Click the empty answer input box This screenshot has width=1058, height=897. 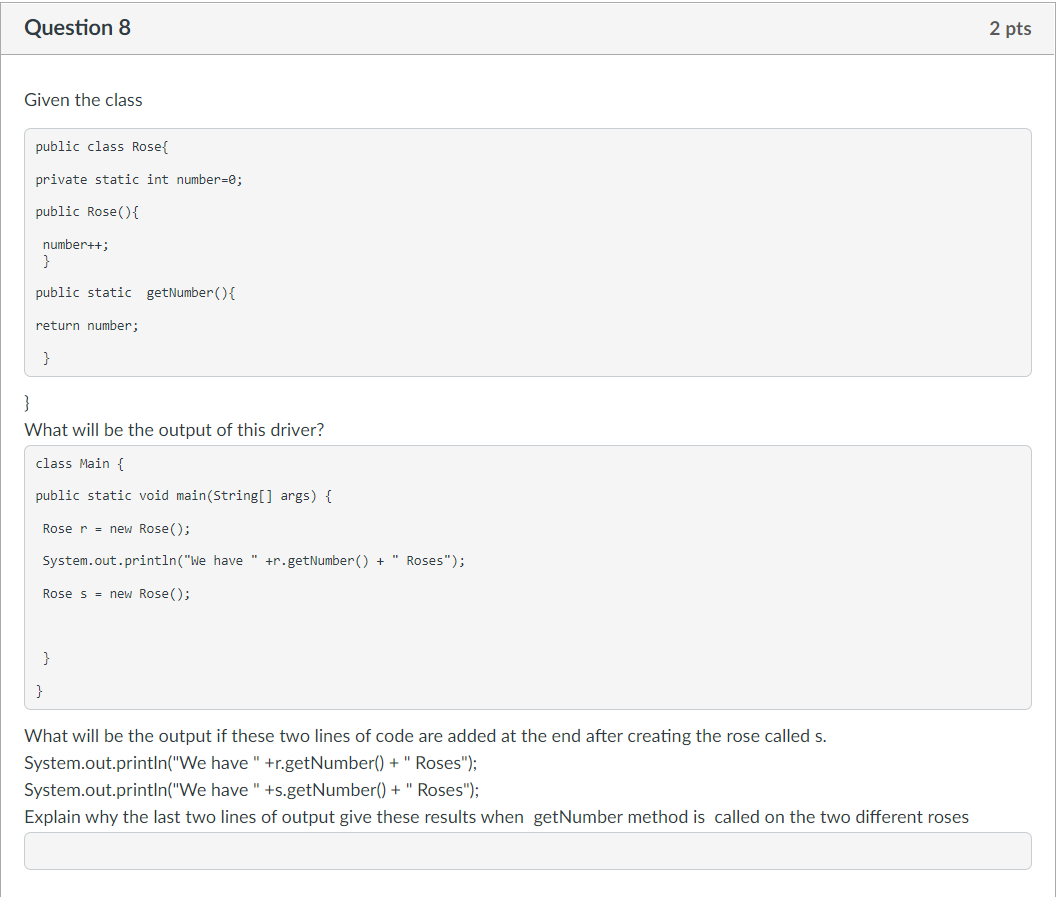point(528,850)
